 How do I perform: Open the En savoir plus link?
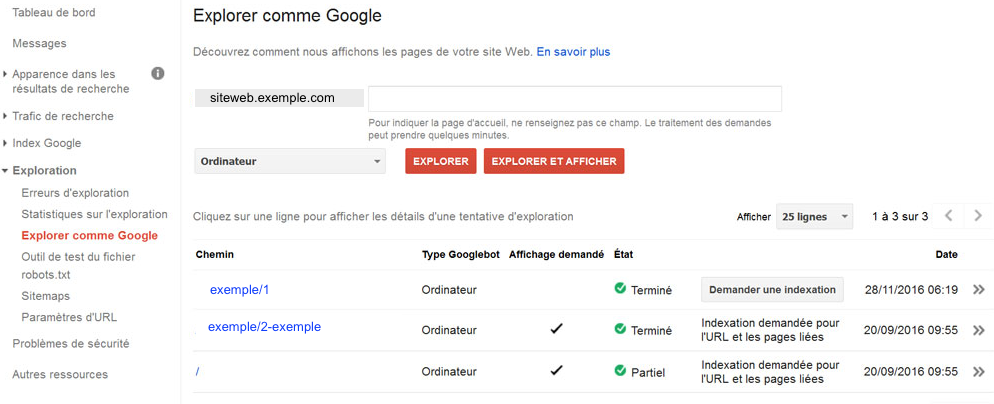point(573,51)
